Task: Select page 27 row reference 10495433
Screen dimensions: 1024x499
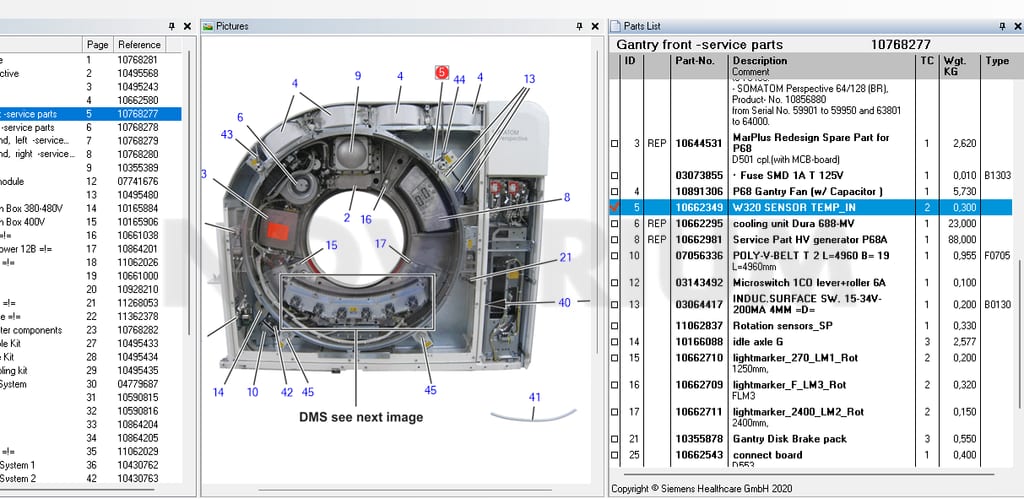Action: (x=91, y=344)
